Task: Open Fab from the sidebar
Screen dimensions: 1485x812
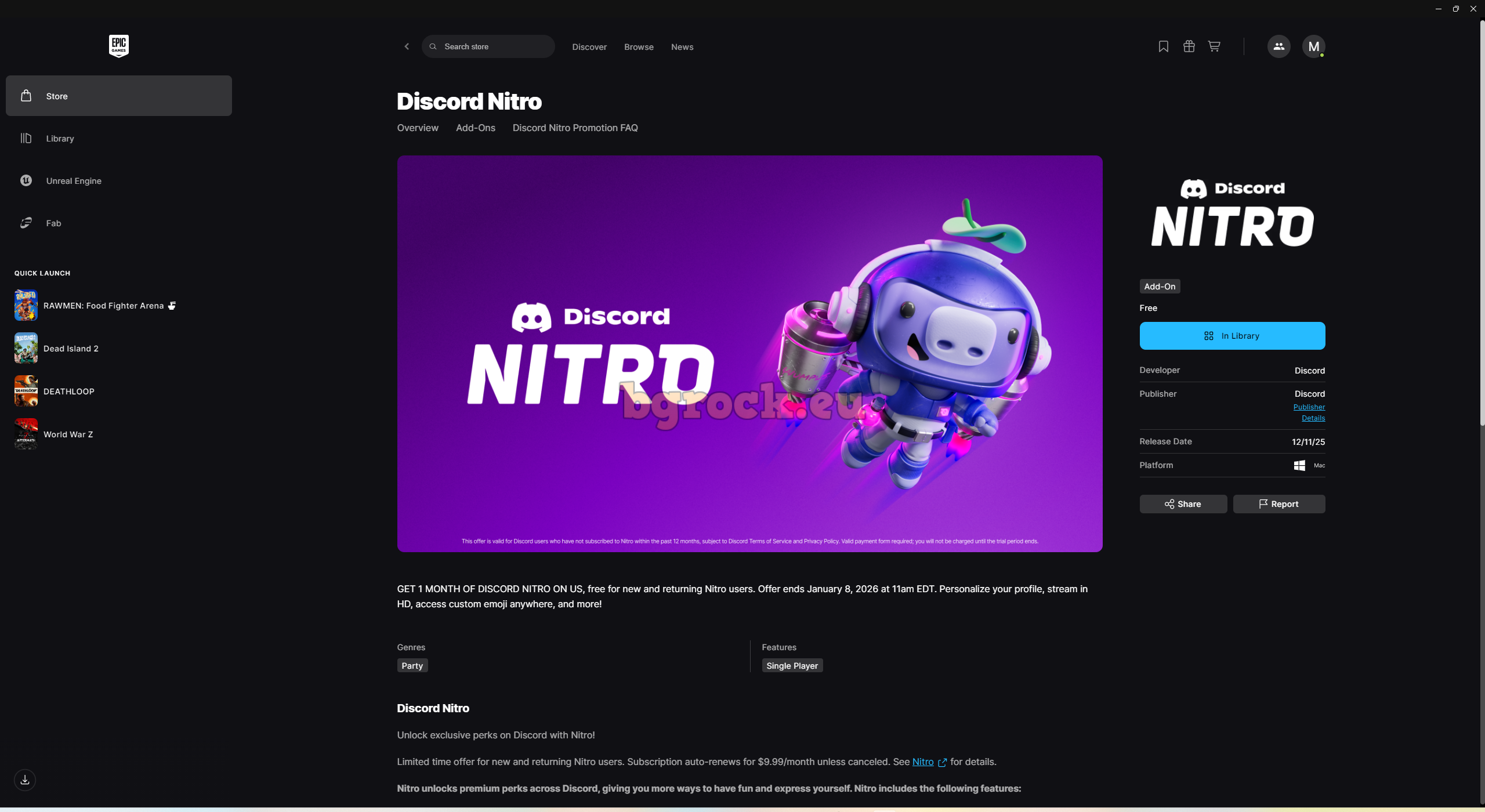Action: click(53, 223)
